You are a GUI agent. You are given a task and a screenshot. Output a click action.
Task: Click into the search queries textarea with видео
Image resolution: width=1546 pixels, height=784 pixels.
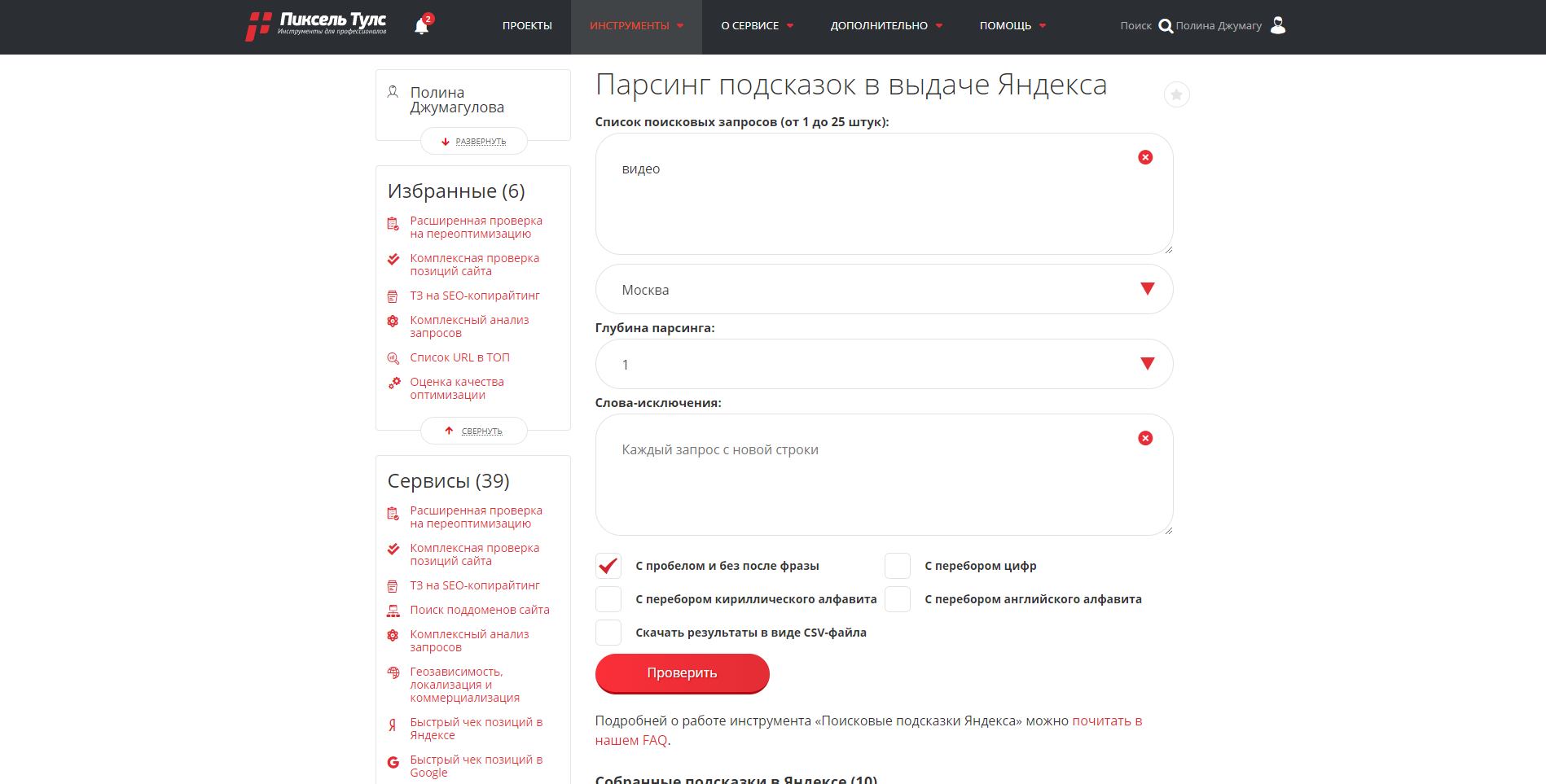pyautogui.click(x=884, y=194)
